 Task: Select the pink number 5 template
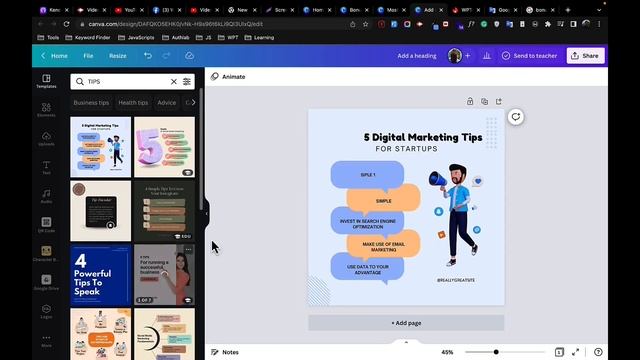[164, 147]
